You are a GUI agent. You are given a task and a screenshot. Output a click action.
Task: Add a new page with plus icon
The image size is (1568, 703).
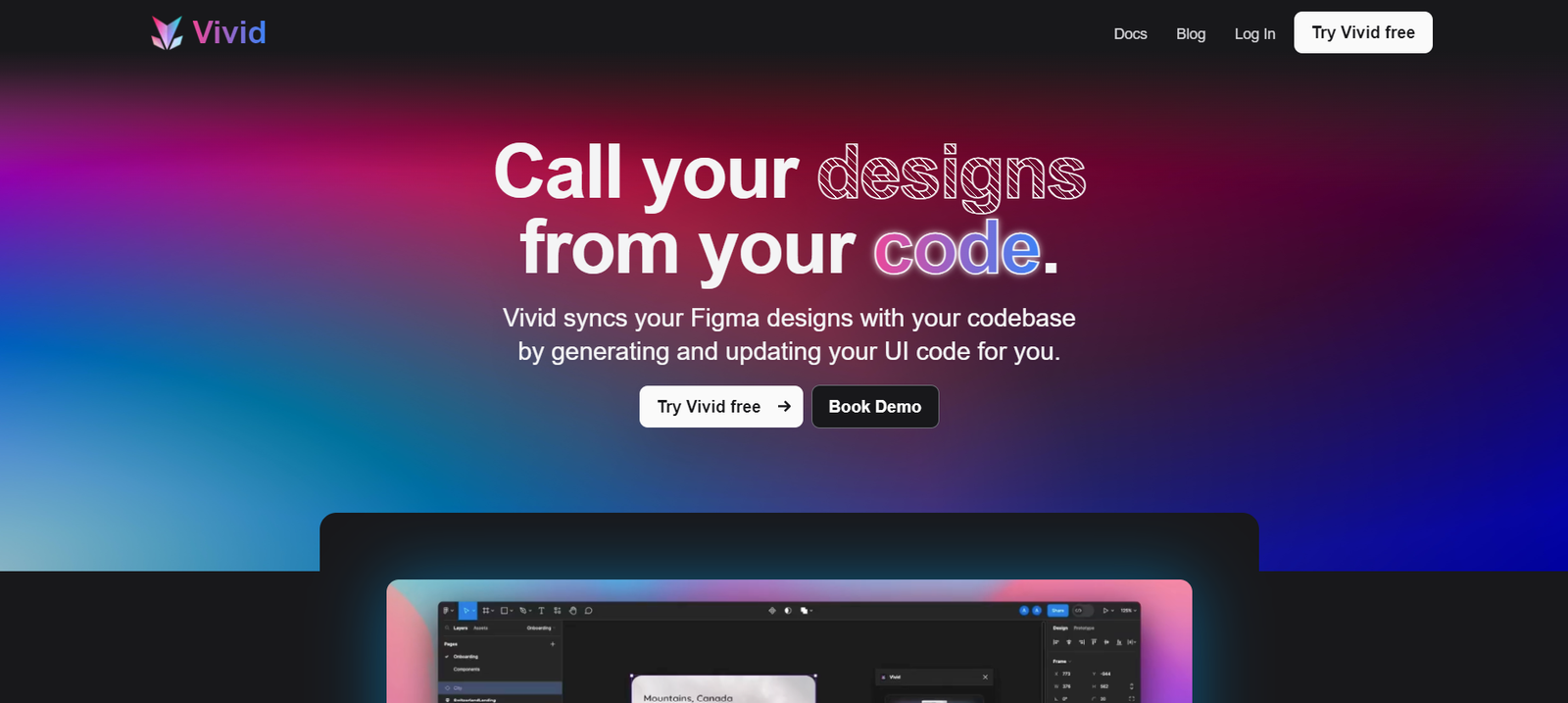click(x=553, y=644)
